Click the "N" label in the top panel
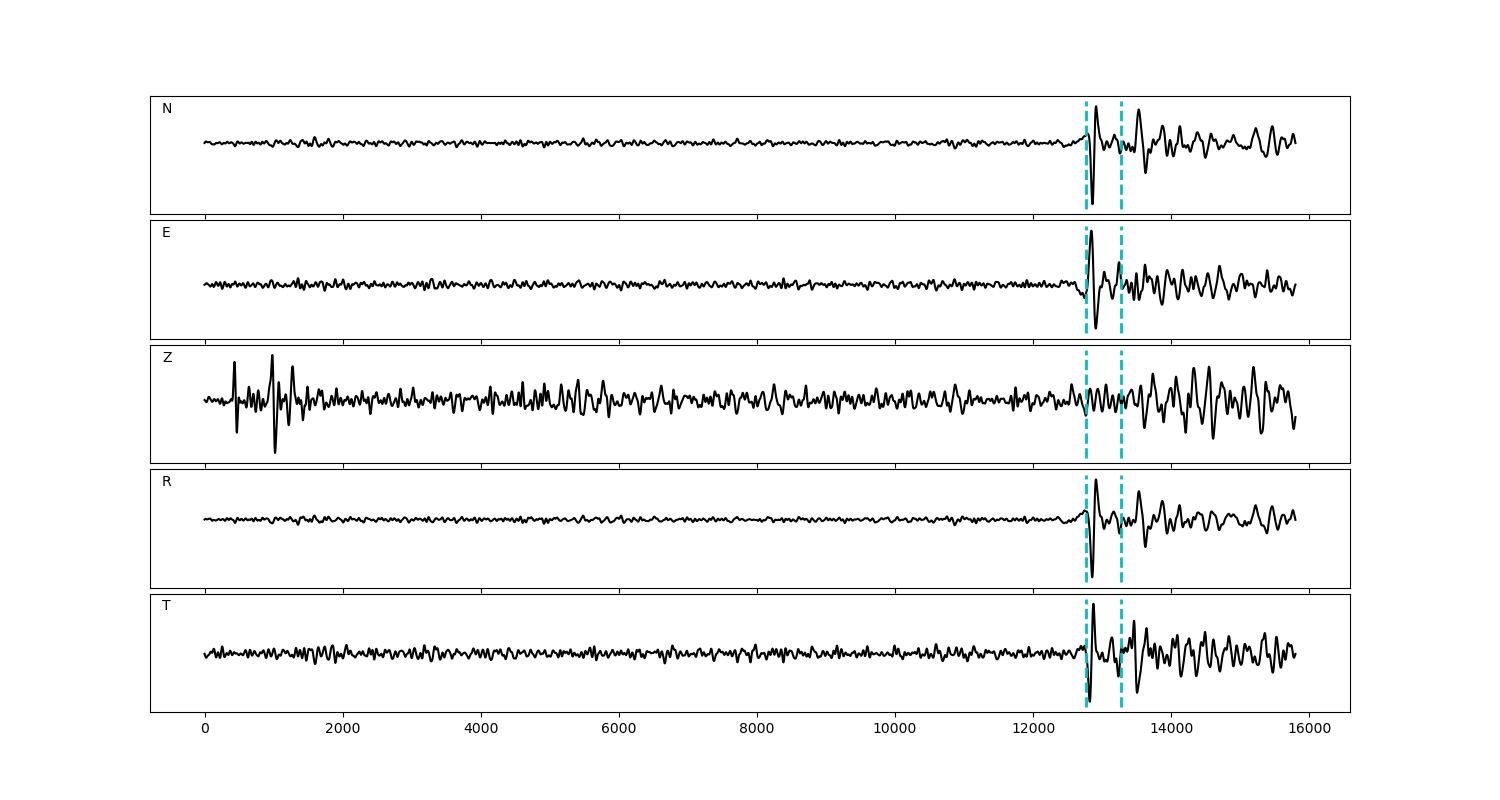 [167, 109]
